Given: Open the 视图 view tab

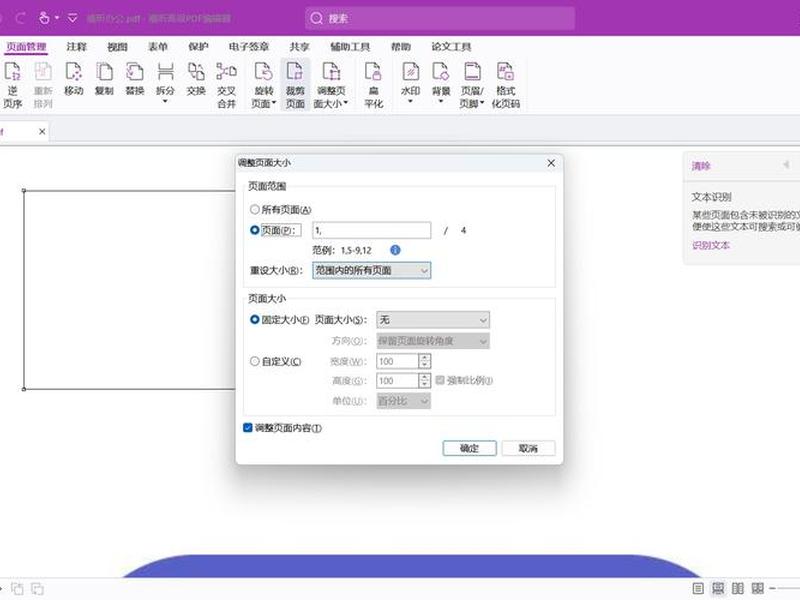Looking at the screenshot, I should click(x=117, y=47).
